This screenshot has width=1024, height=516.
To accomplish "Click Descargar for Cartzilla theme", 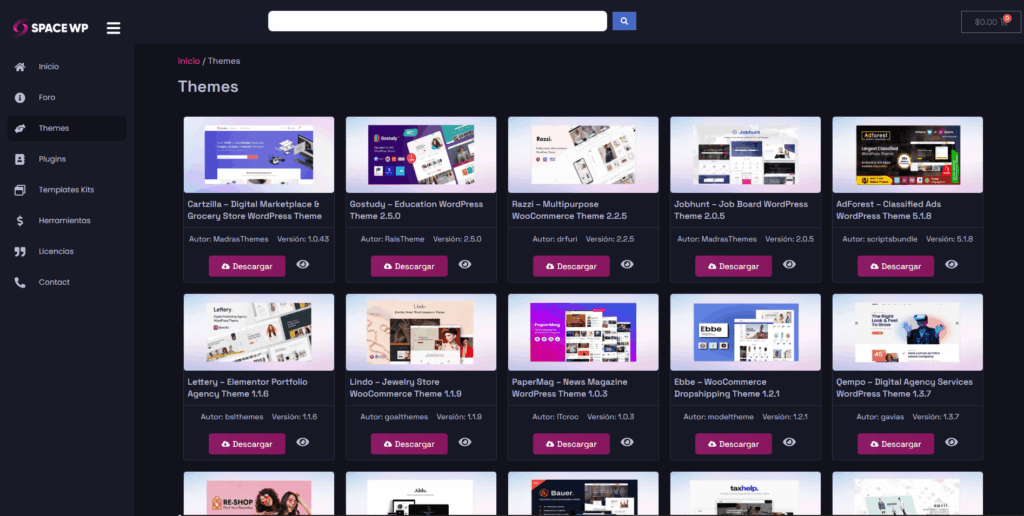I will click(247, 266).
